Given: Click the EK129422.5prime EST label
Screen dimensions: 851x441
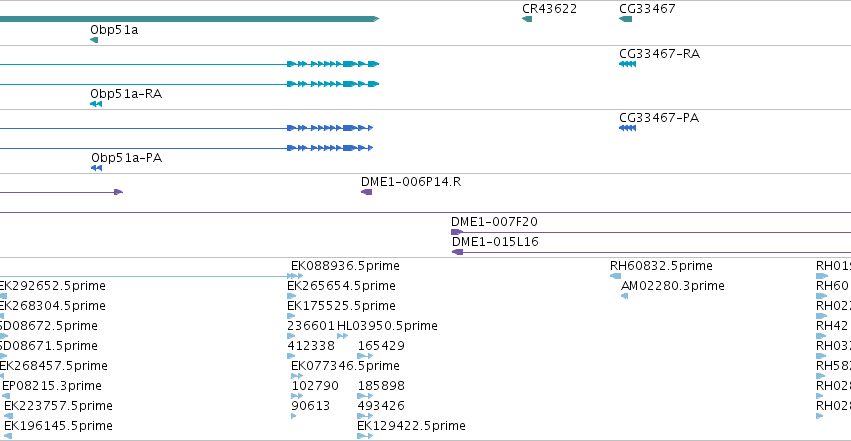Looking at the screenshot, I should pyautogui.click(x=411, y=426).
